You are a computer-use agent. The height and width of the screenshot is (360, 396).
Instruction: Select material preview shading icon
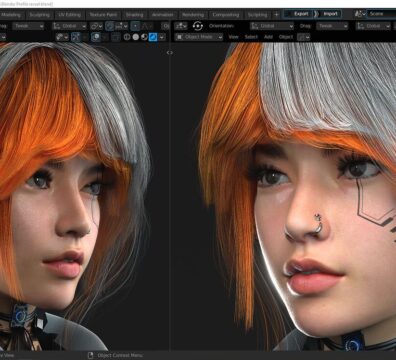144,37
